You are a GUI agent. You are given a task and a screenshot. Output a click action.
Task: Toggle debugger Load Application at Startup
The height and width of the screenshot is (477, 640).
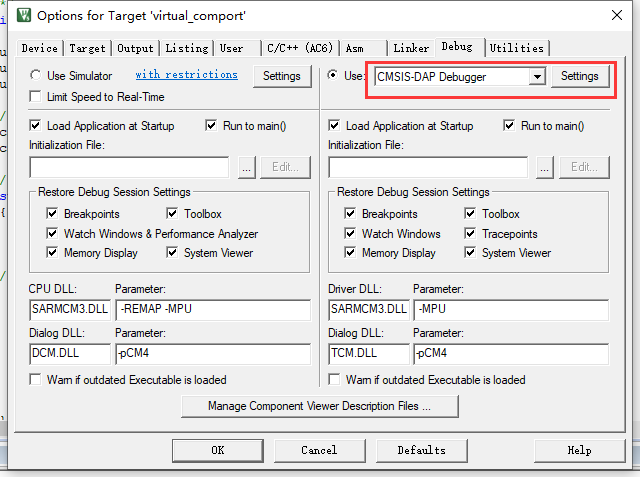coord(334,126)
